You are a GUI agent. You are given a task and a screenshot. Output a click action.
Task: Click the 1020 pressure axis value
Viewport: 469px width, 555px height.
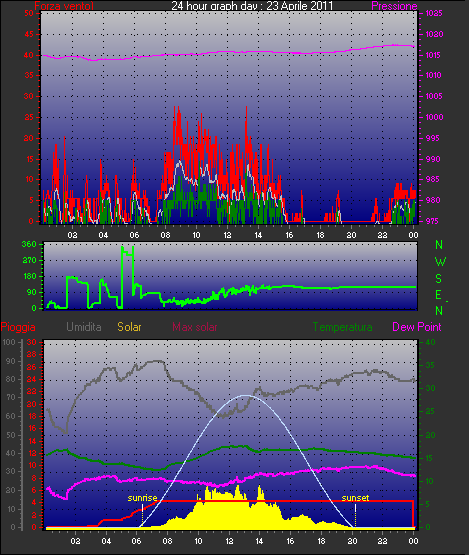(x=434, y=34)
